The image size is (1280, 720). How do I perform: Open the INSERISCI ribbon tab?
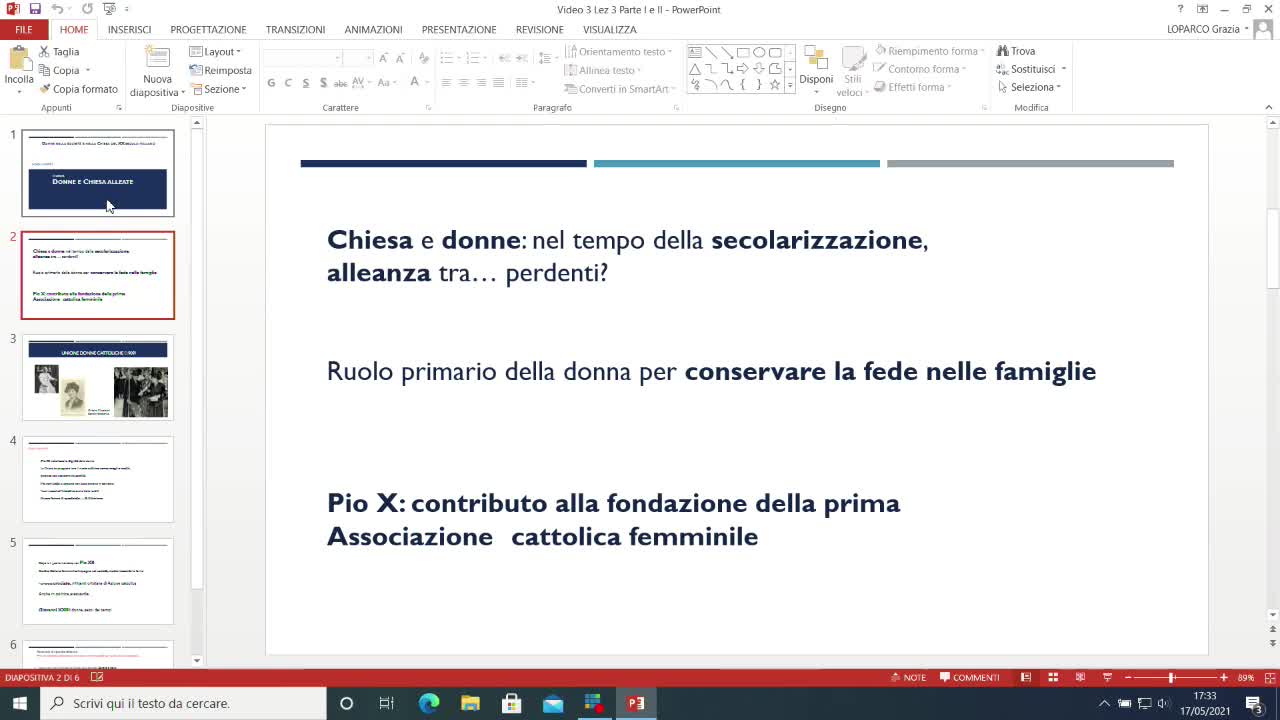coord(129,29)
